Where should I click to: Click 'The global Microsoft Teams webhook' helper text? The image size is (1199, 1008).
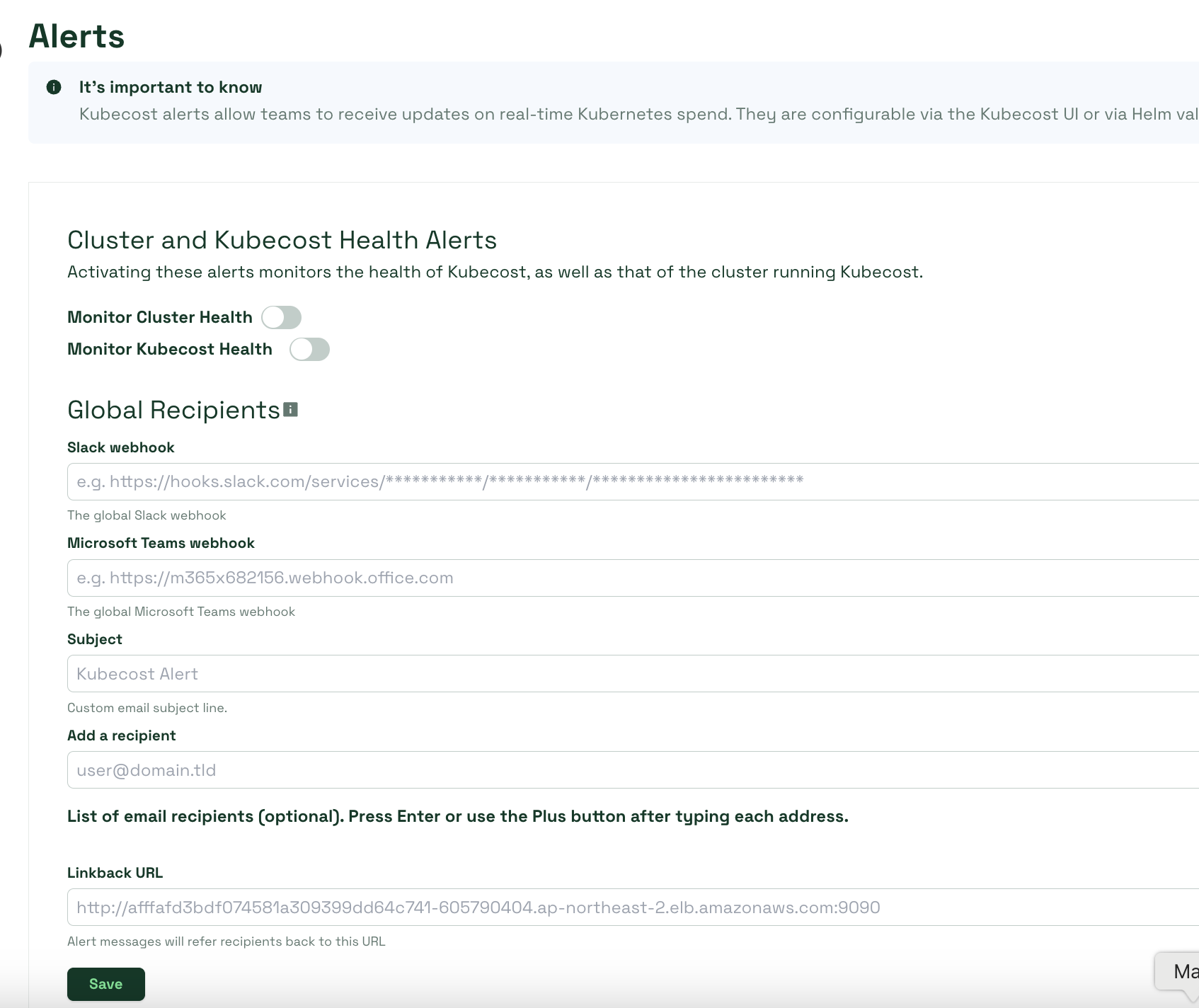pyautogui.click(x=181, y=612)
